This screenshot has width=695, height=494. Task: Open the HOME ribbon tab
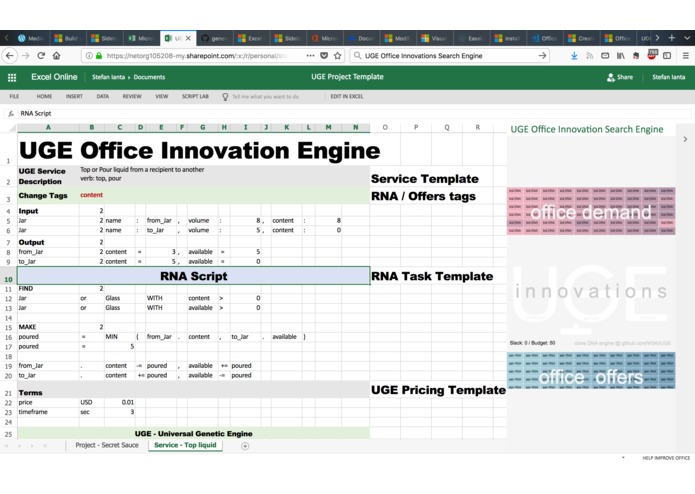pos(44,96)
